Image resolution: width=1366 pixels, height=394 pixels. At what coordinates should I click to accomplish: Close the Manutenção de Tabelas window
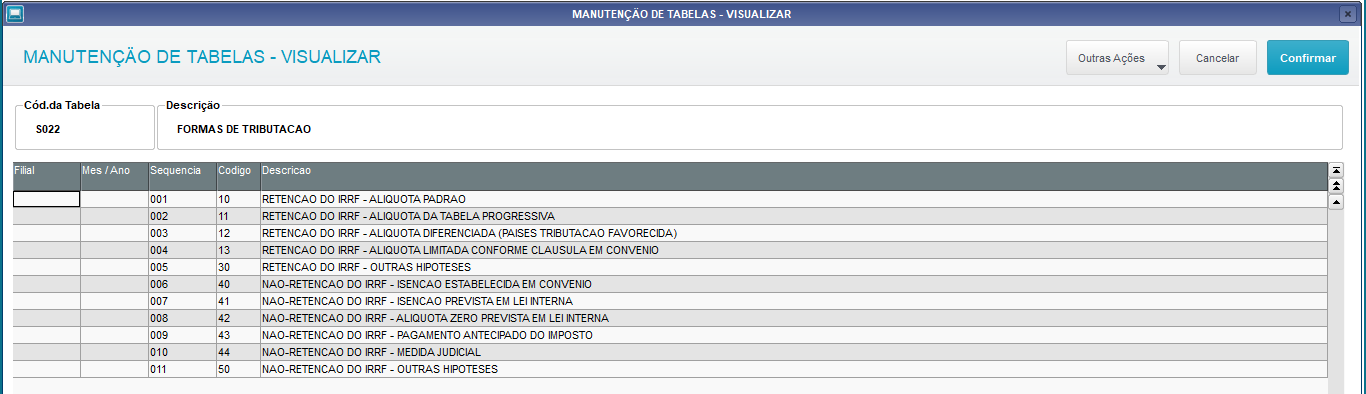(x=1347, y=14)
